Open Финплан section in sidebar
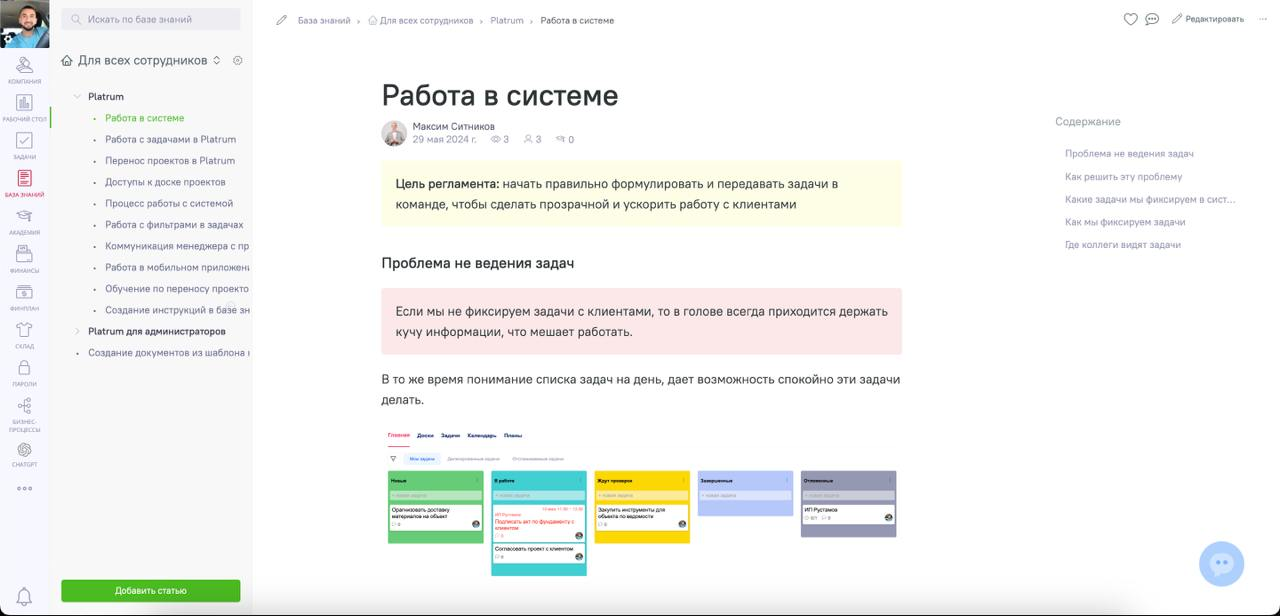 click(25, 297)
